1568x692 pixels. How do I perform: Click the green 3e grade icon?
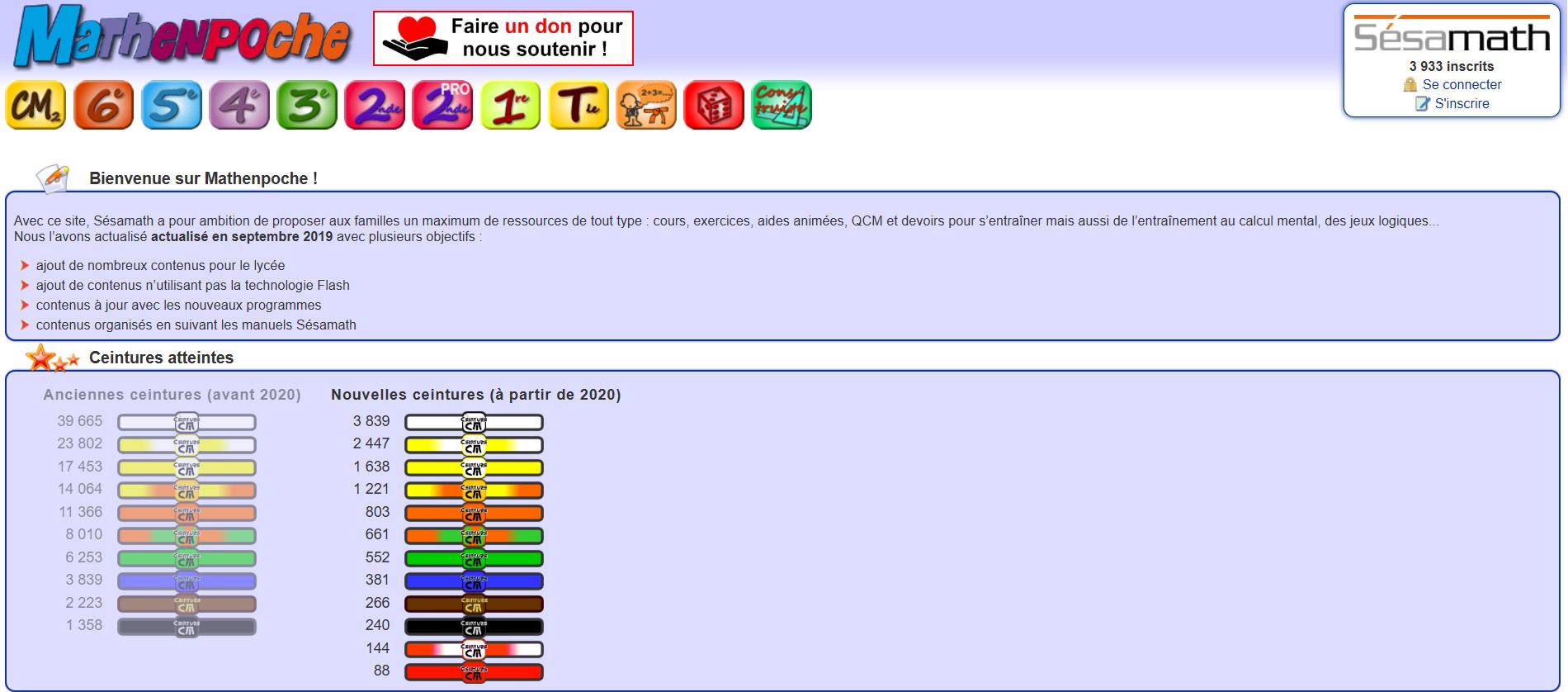(307, 106)
